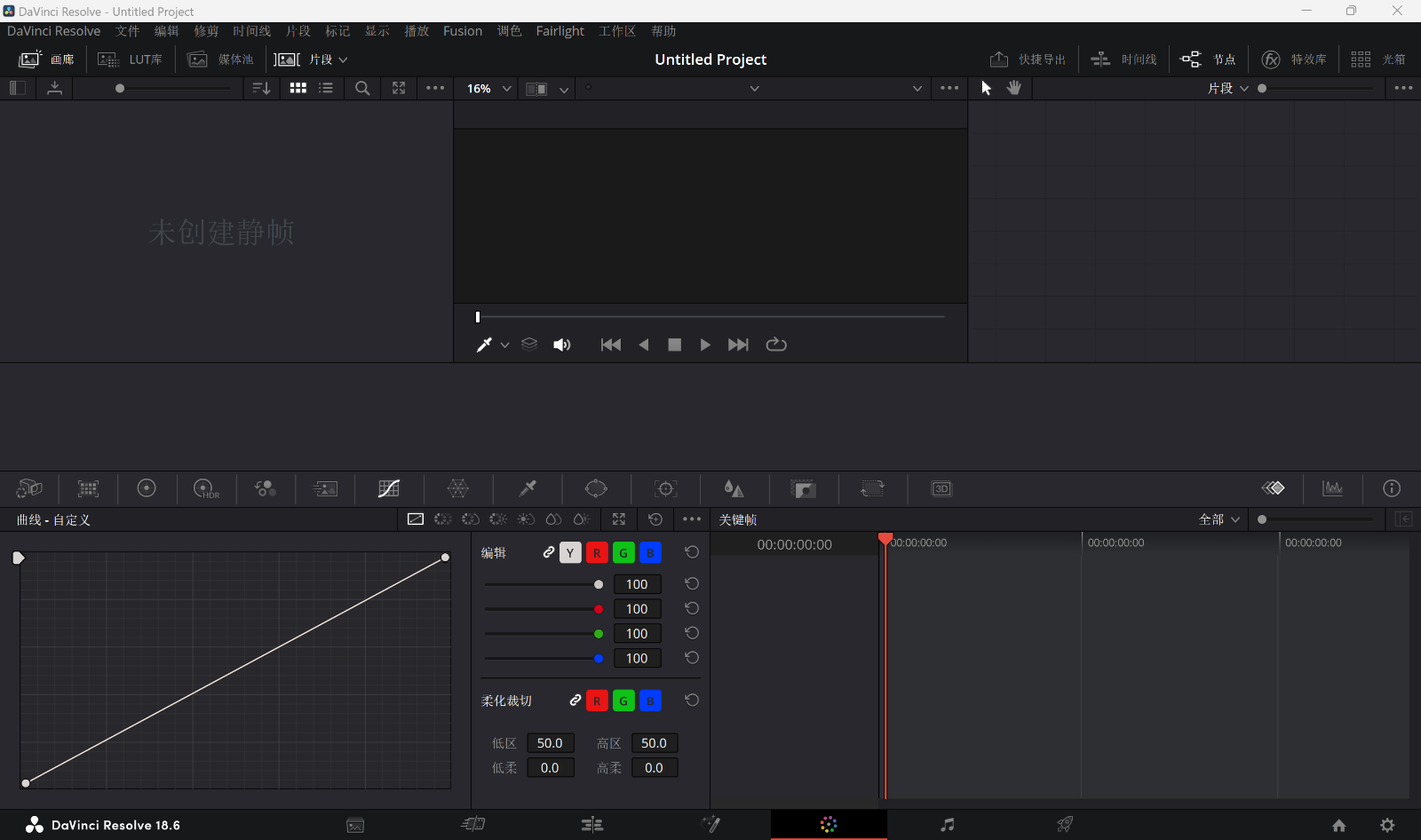Open the Fusion menu

(x=463, y=31)
